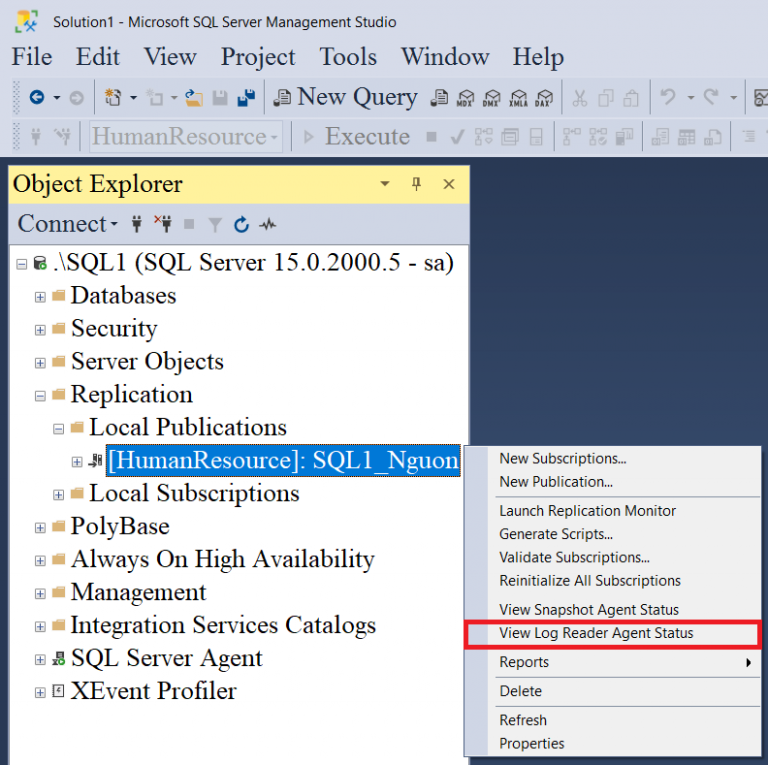This screenshot has height=765, width=768.
Task: Choose Launch Replication Monitor from context menu
Action: click(x=588, y=510)
